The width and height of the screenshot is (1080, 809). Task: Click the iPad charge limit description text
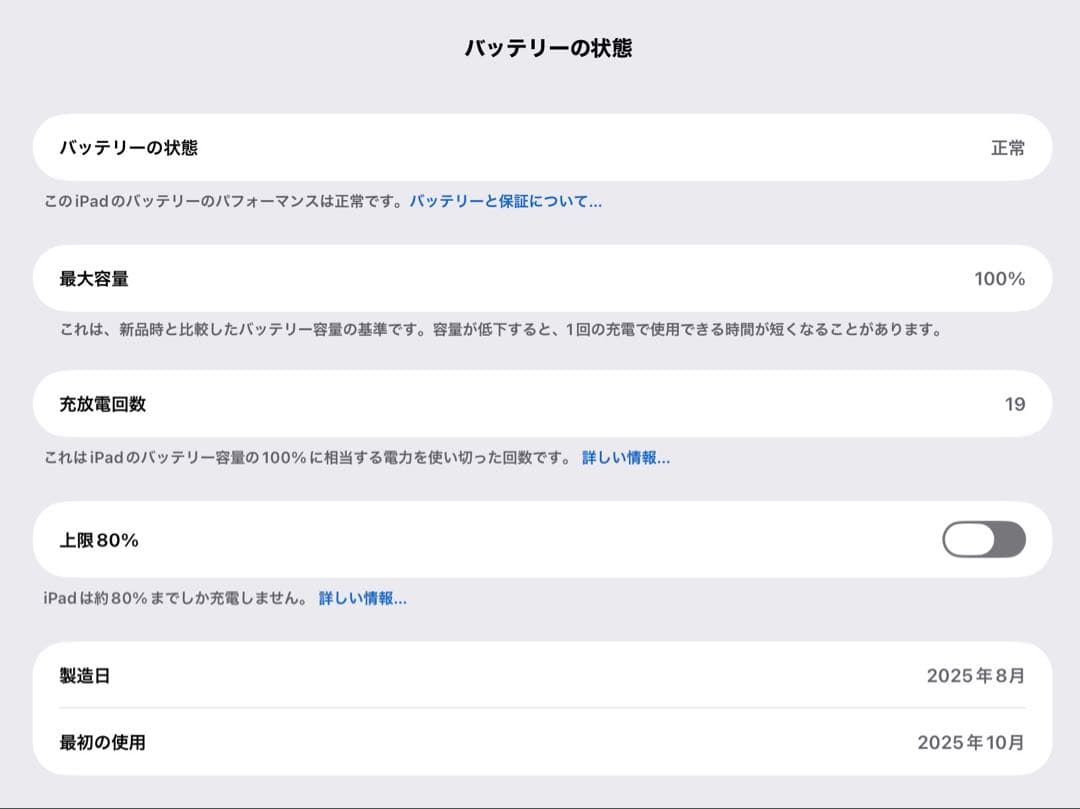pos(180,597)
